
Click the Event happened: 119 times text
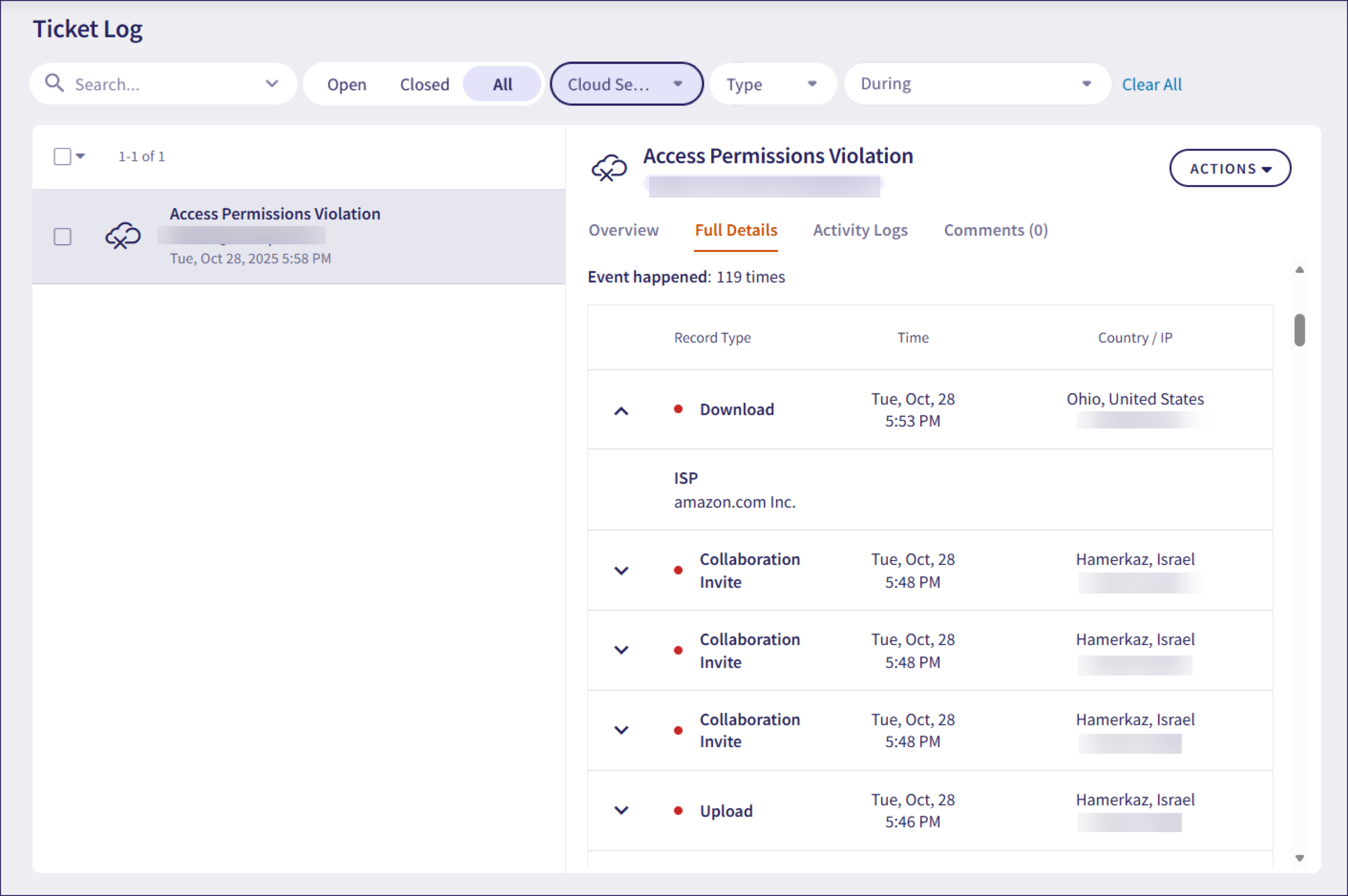point(686,277)
